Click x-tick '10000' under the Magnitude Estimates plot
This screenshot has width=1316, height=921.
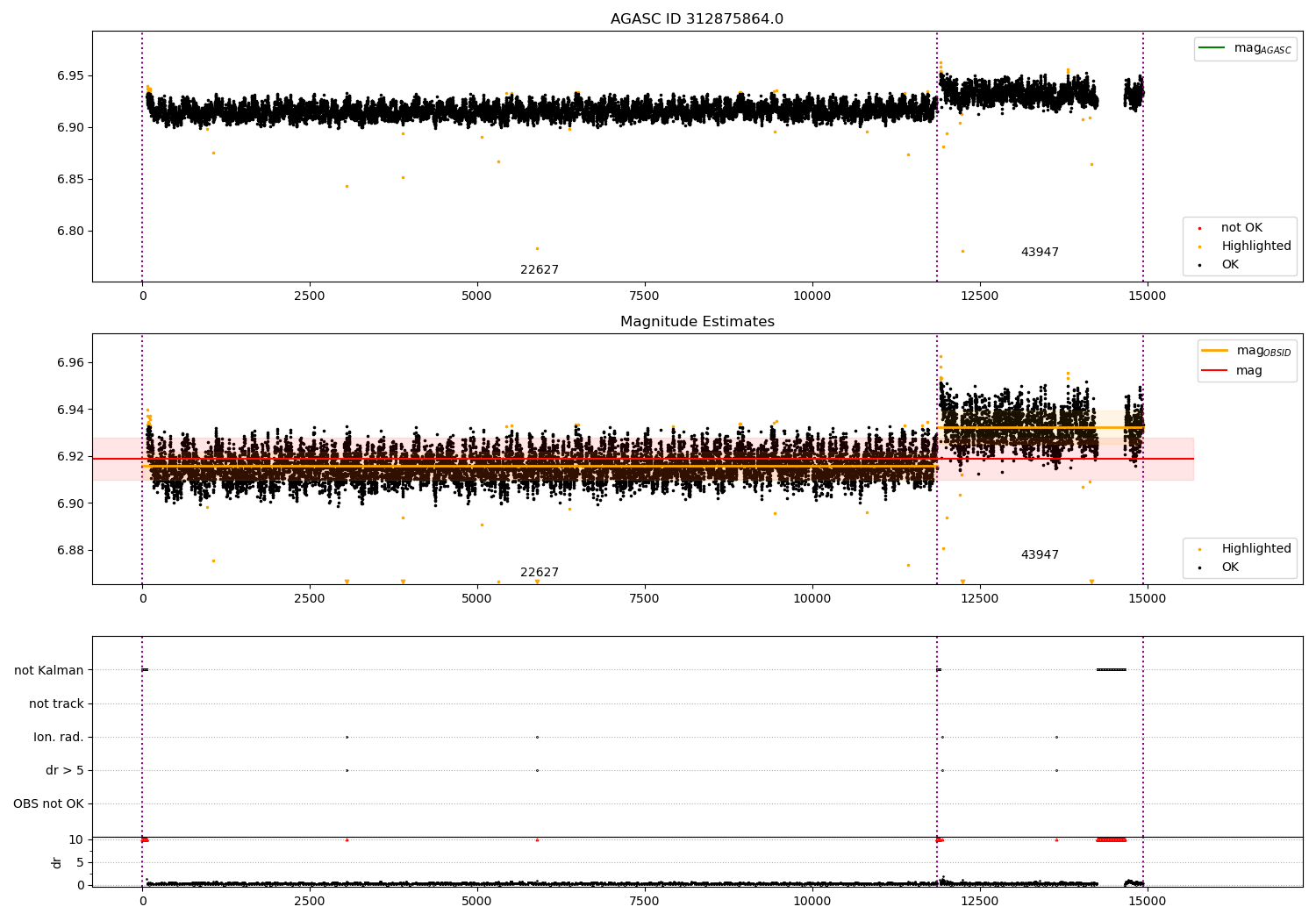(812, 599)
